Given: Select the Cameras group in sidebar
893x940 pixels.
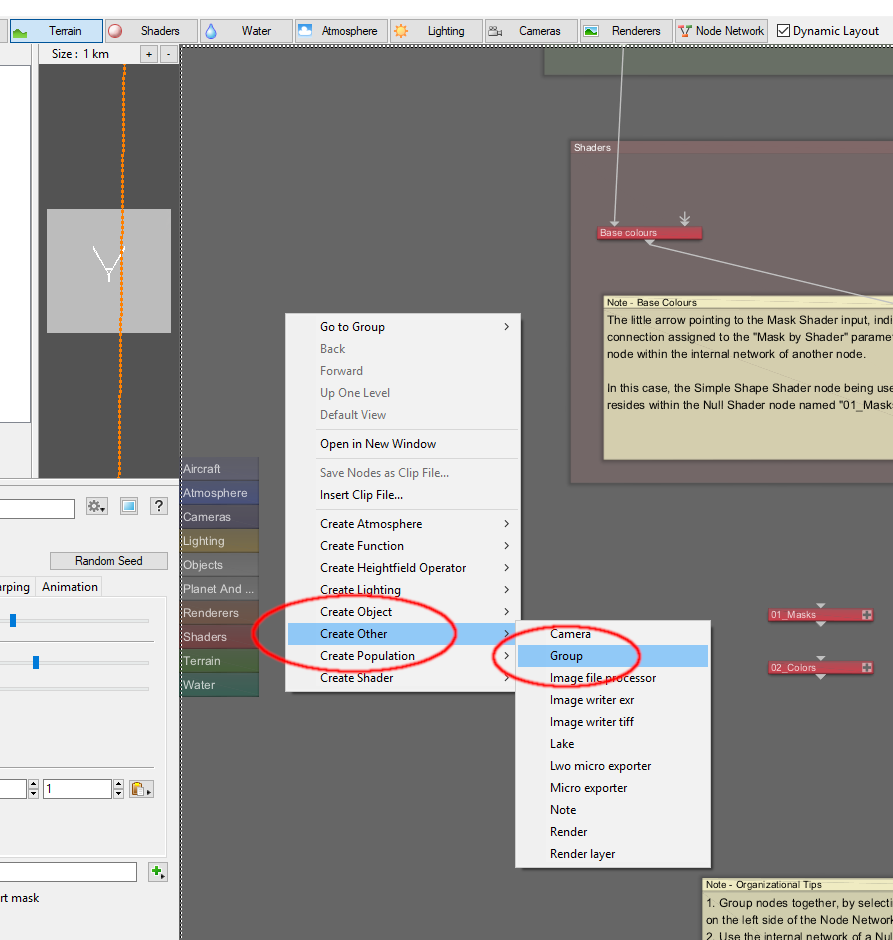Looking at the screenshot, I should (220, 517).
